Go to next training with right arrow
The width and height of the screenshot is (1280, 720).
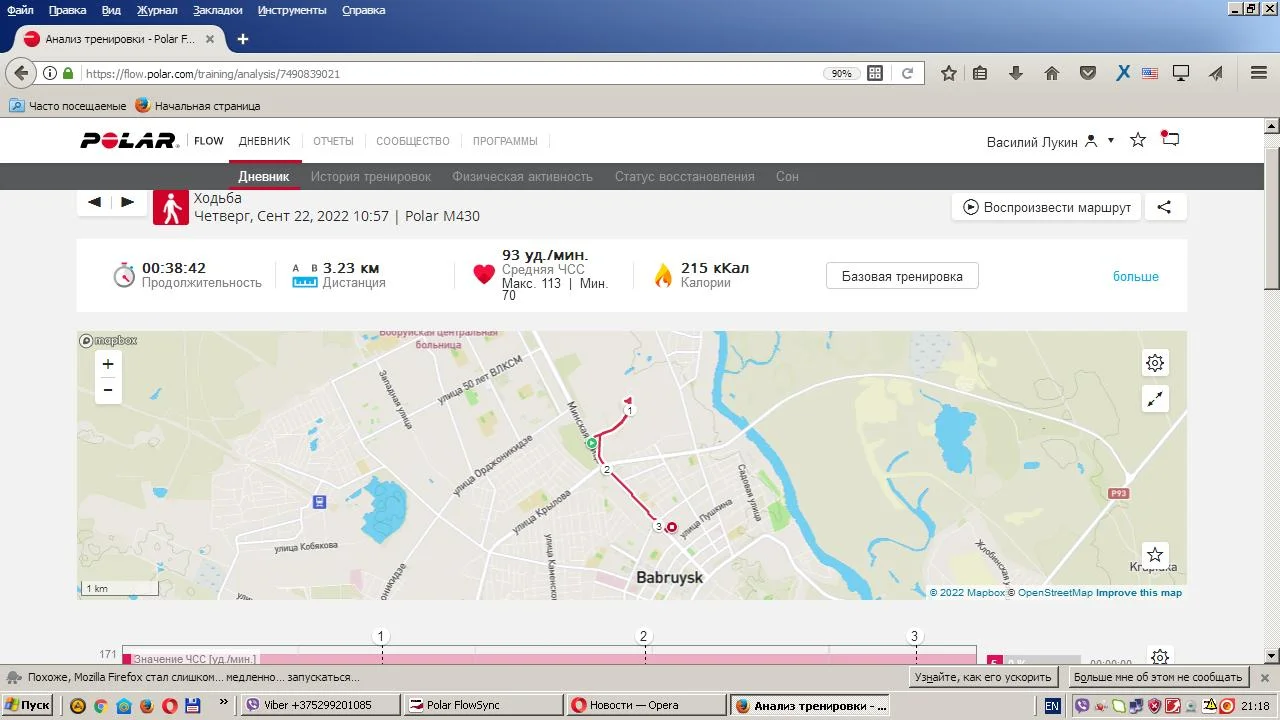[x=127, y=202]
